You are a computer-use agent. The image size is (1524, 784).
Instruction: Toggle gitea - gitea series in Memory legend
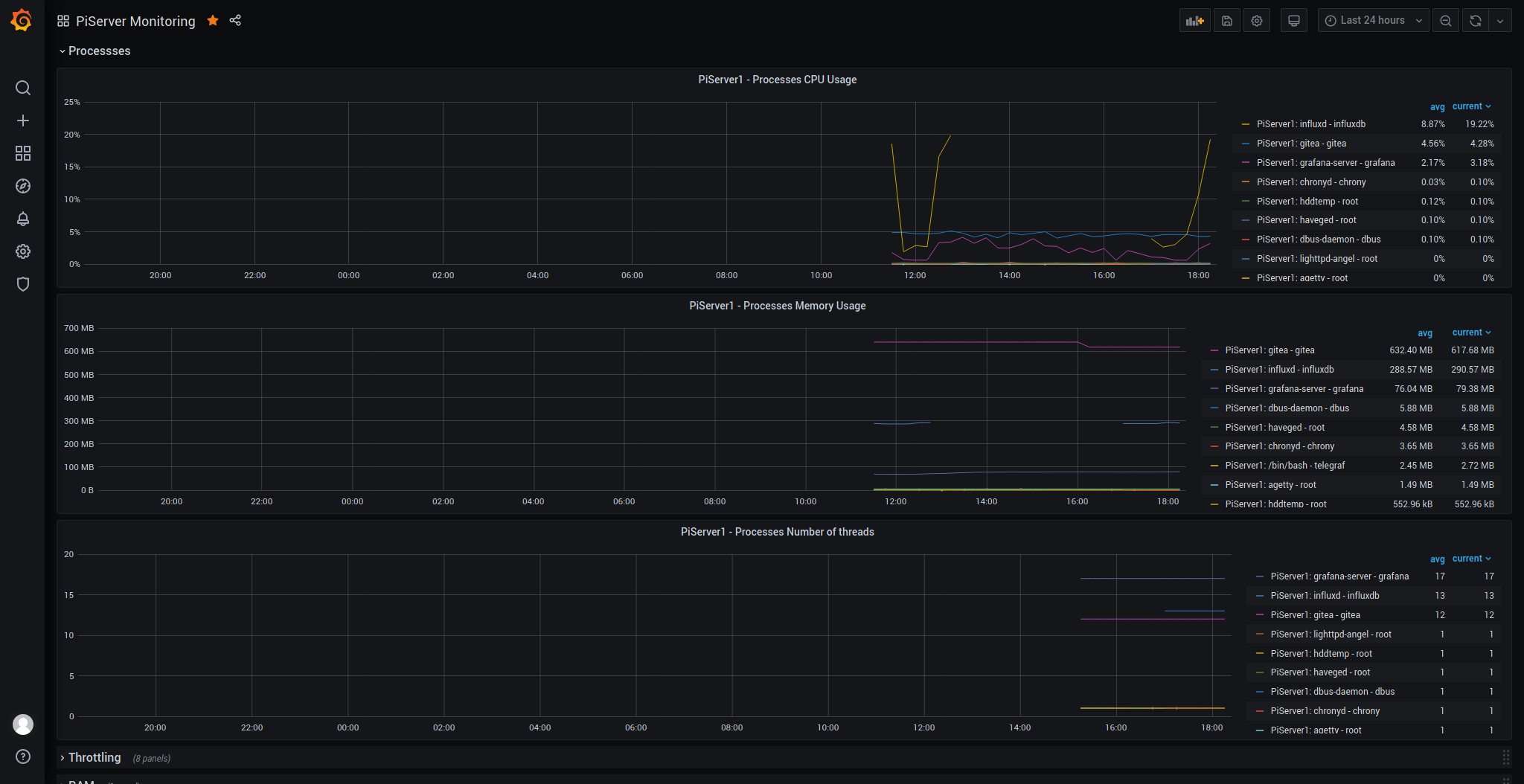click(x=1270, y=350)
